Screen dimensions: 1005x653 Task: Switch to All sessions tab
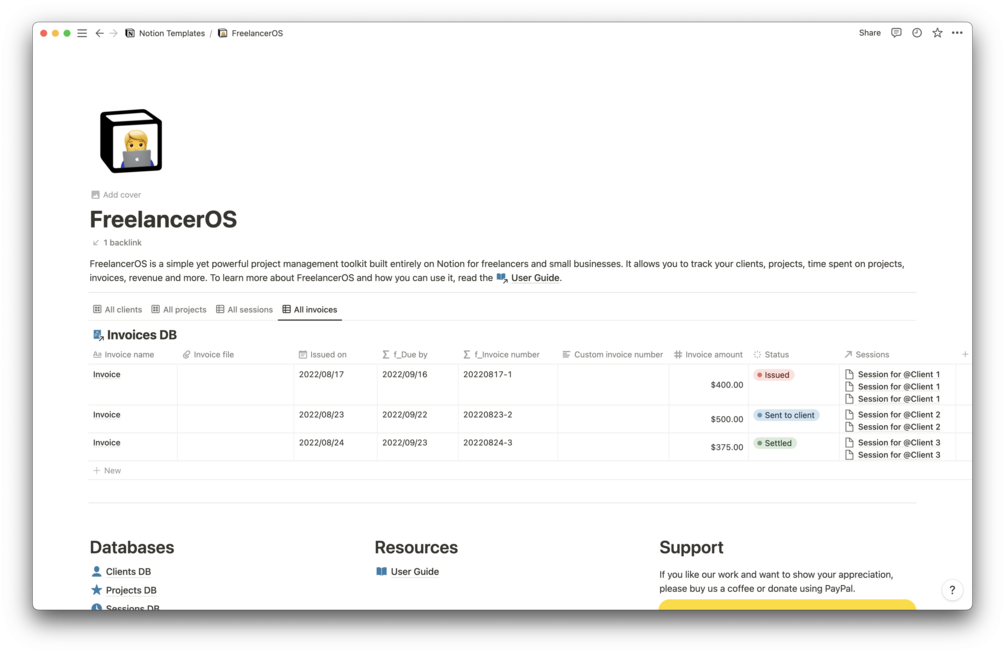tap(244, 310)
